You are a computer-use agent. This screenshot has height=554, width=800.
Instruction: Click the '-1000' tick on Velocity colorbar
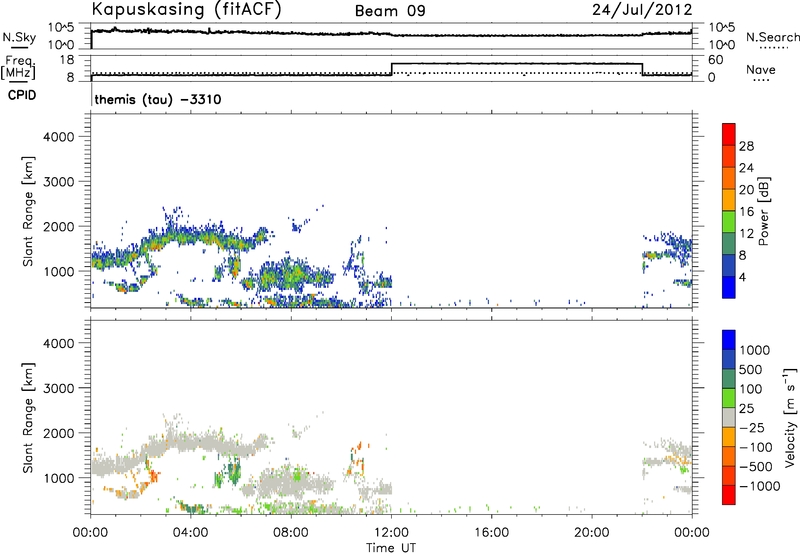point(759,486)
